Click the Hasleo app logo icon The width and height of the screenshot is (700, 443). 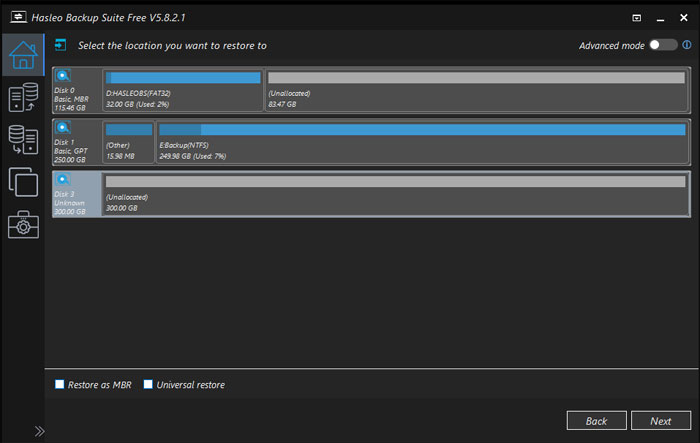tap(18, 17)
